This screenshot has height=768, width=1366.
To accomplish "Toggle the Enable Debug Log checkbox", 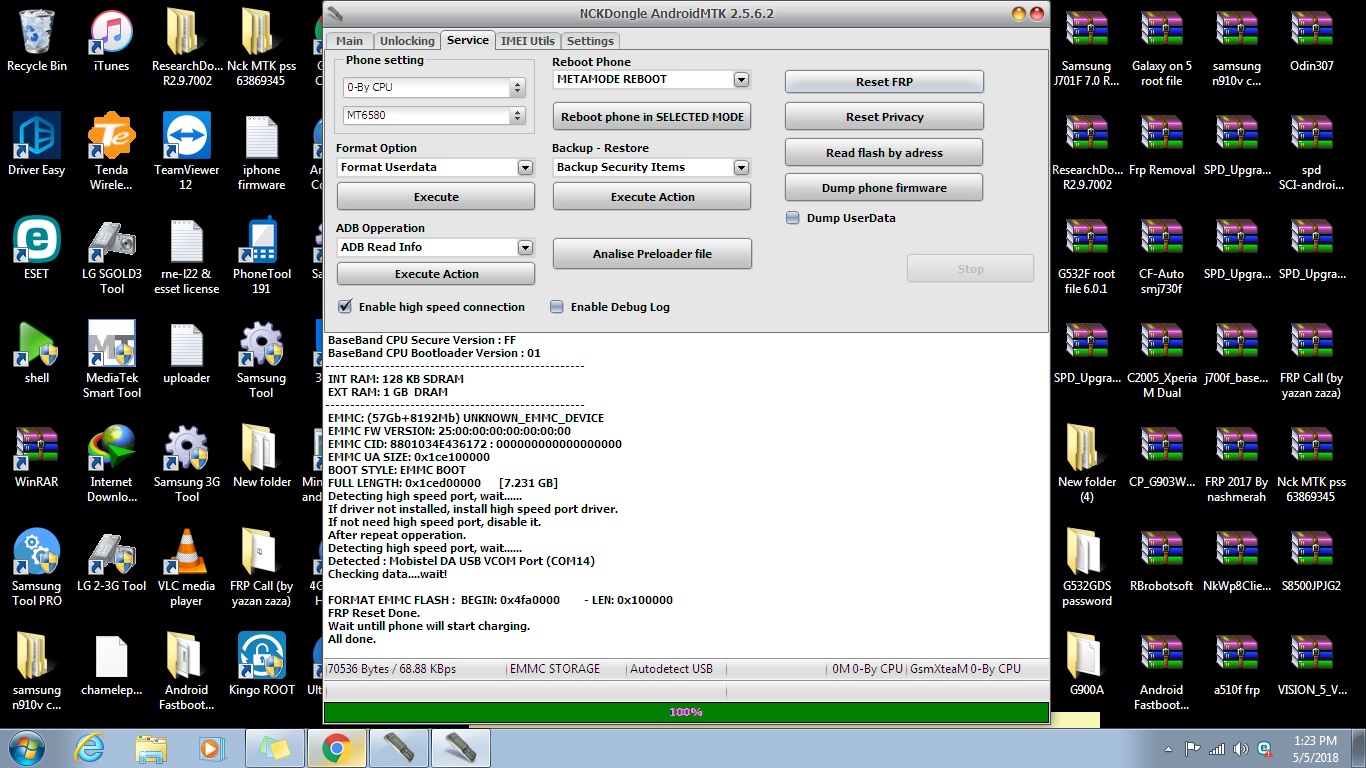I will click(557, 307).
